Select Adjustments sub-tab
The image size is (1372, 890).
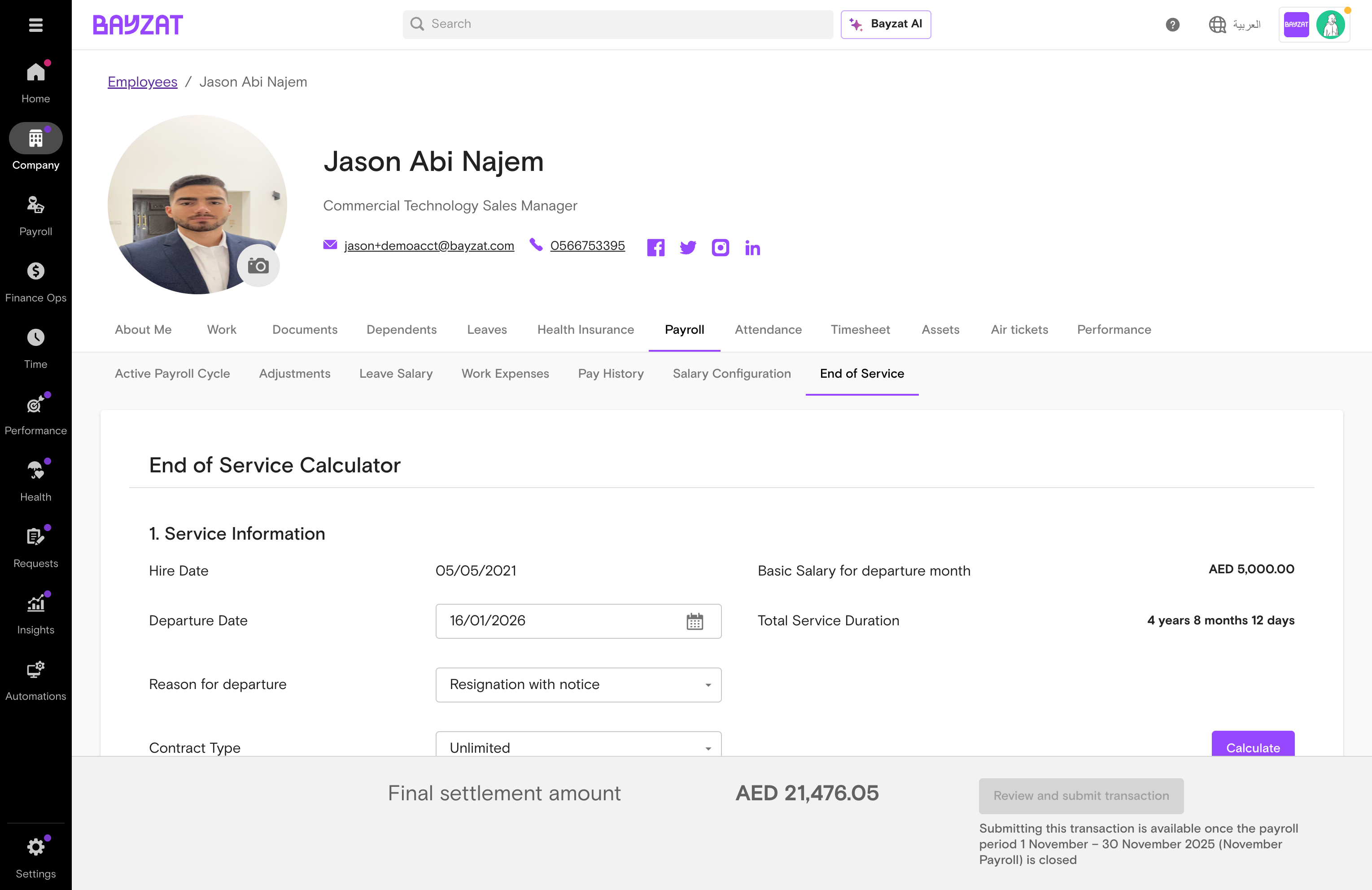coord(294,374)
